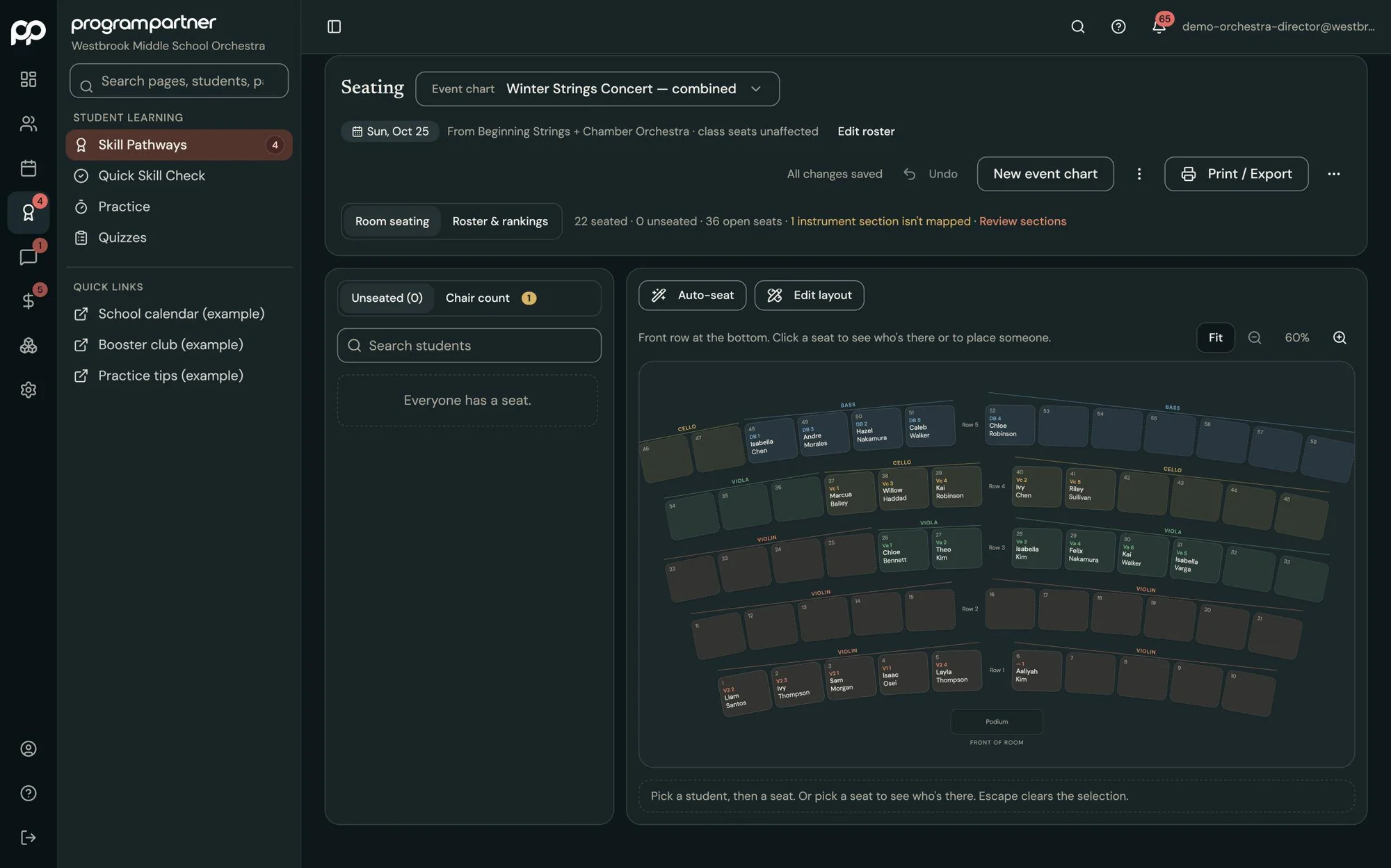Screen dimensions: 1391x868
Task: Open Quizzes in sidebar
Action: 179,238
